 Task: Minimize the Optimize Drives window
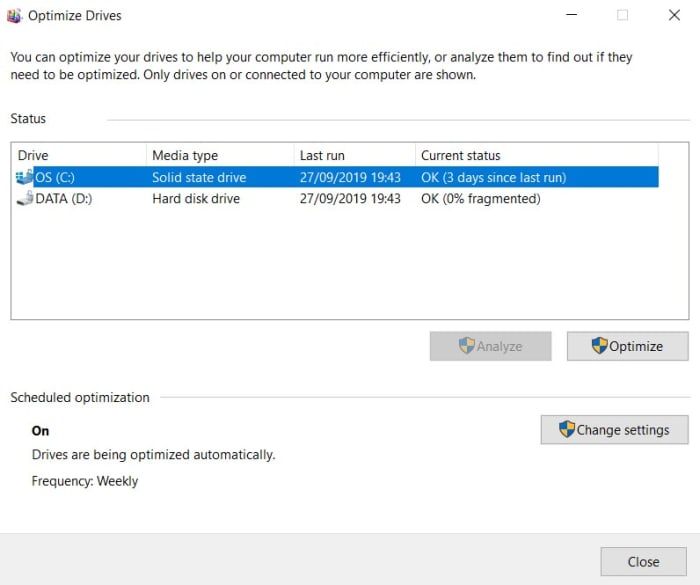[x=571, y=16]
